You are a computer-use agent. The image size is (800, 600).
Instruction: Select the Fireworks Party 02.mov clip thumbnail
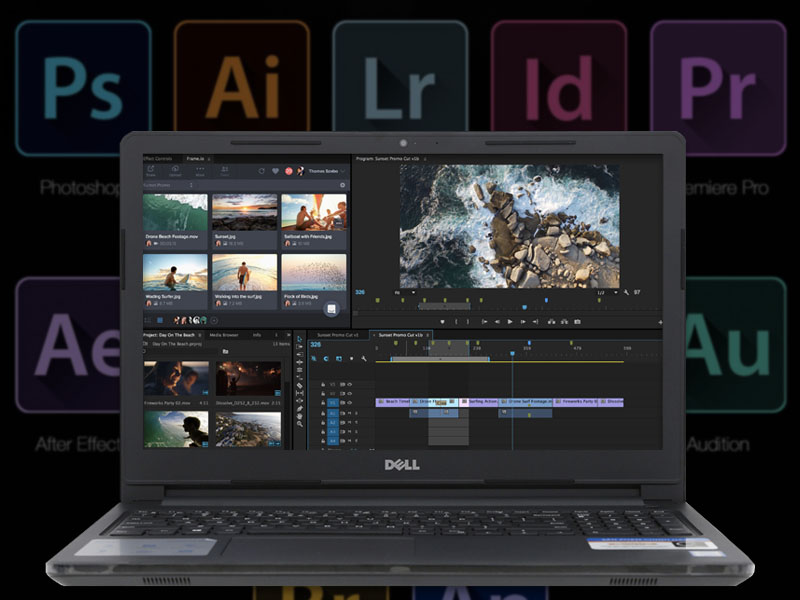click(176, 379)
